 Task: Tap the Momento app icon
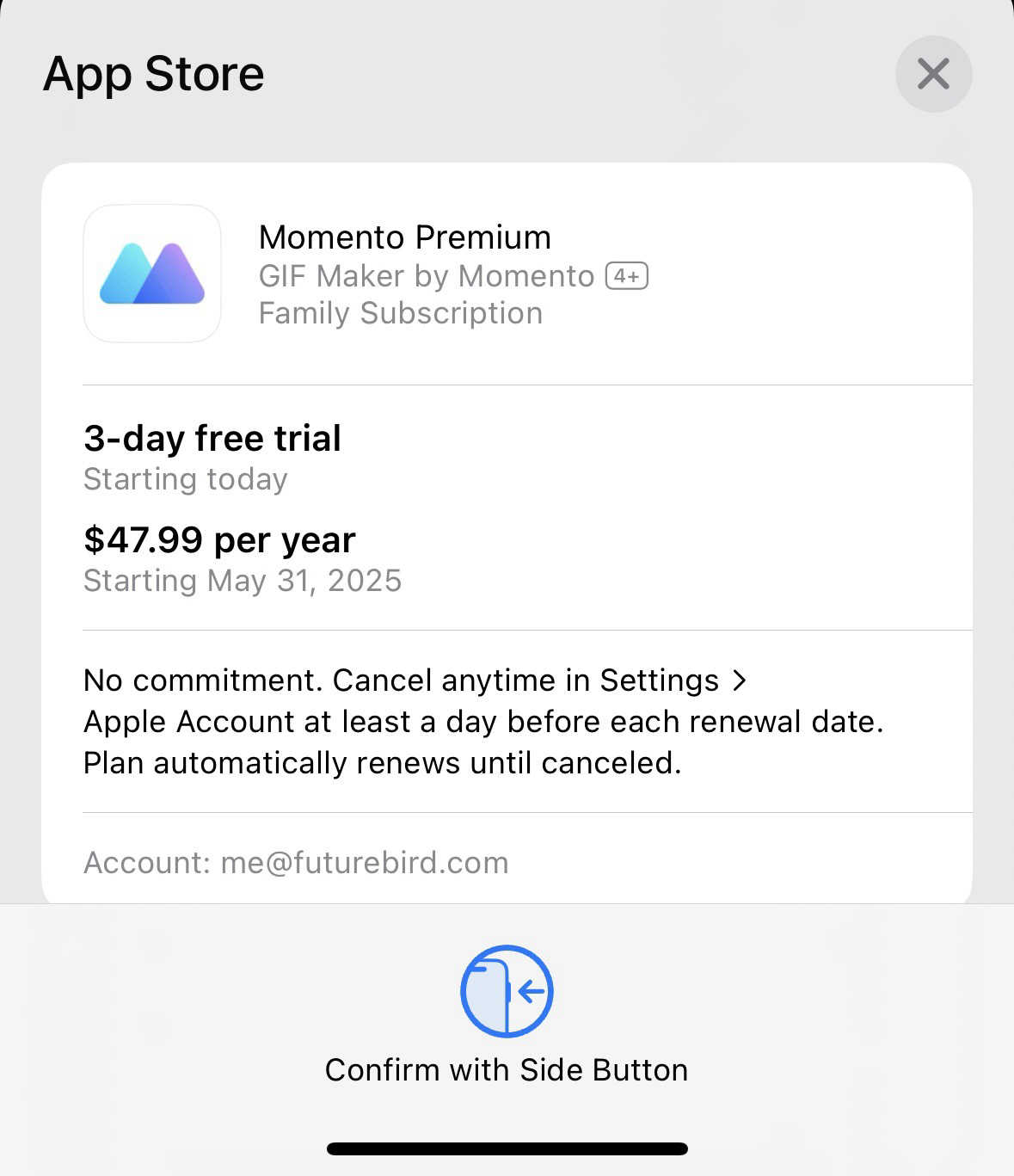click(x=152, y=274)
